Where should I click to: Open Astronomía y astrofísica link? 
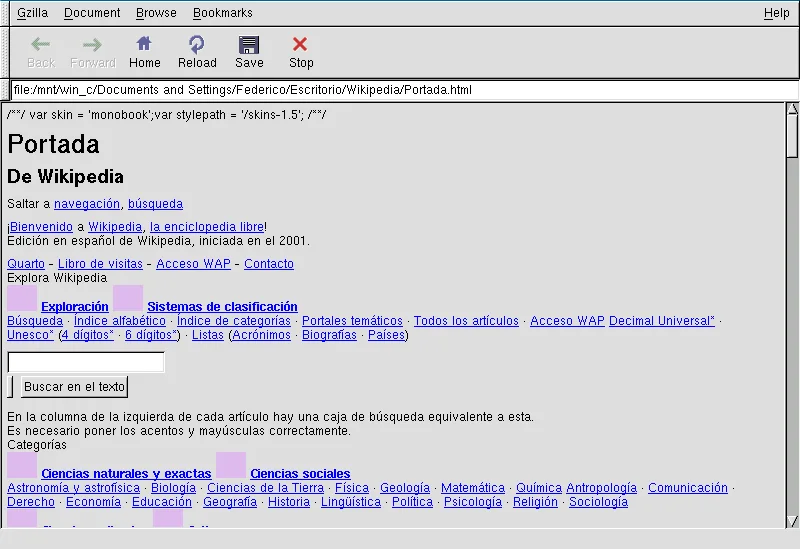pyautogui.click(x=73, y=488)
